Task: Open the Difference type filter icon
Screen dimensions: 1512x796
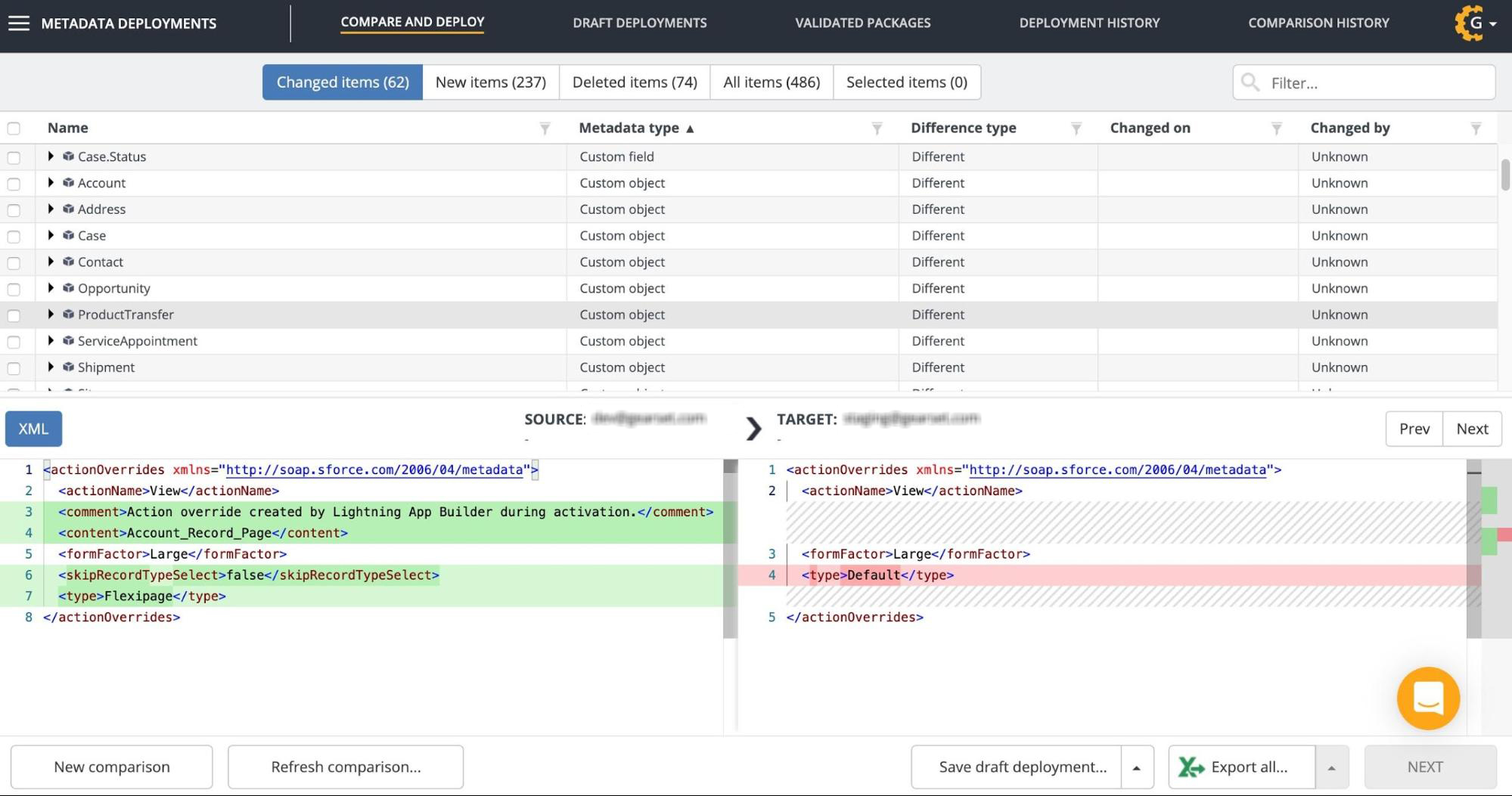Action: 1076,129
